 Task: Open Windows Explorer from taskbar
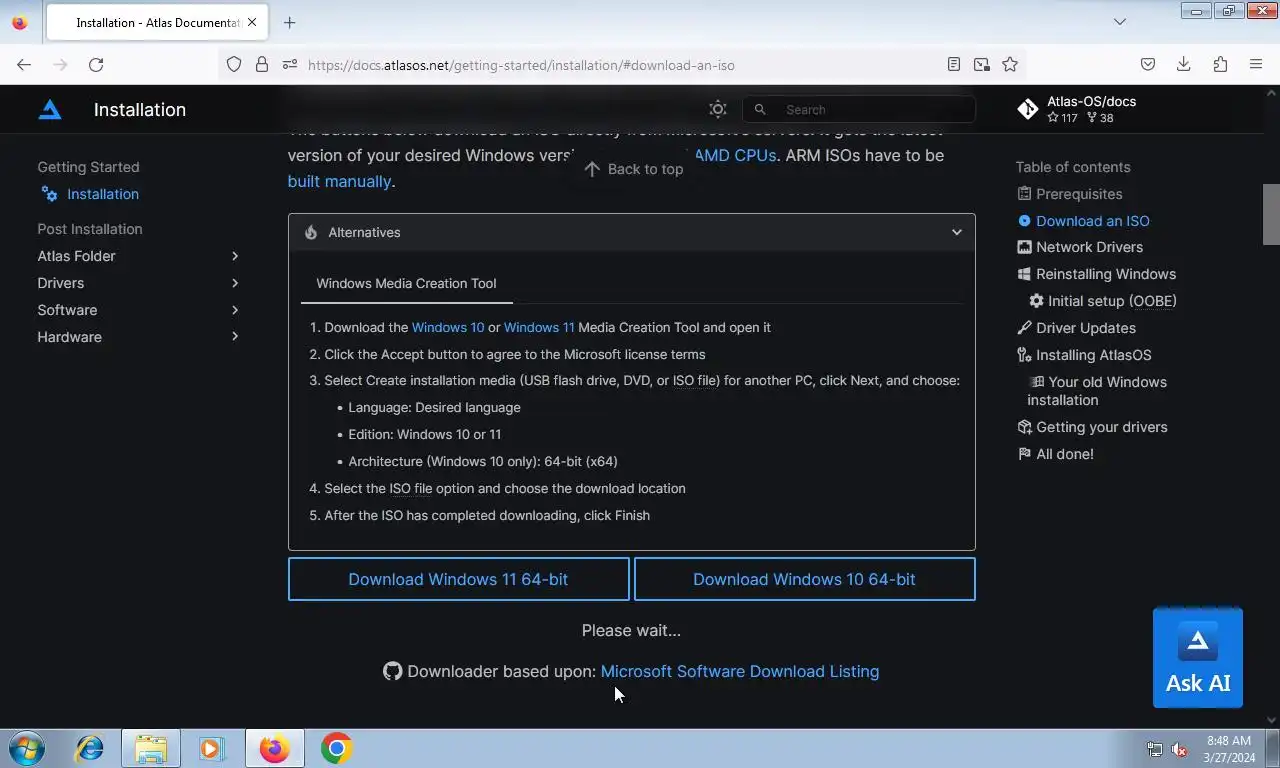151,748
